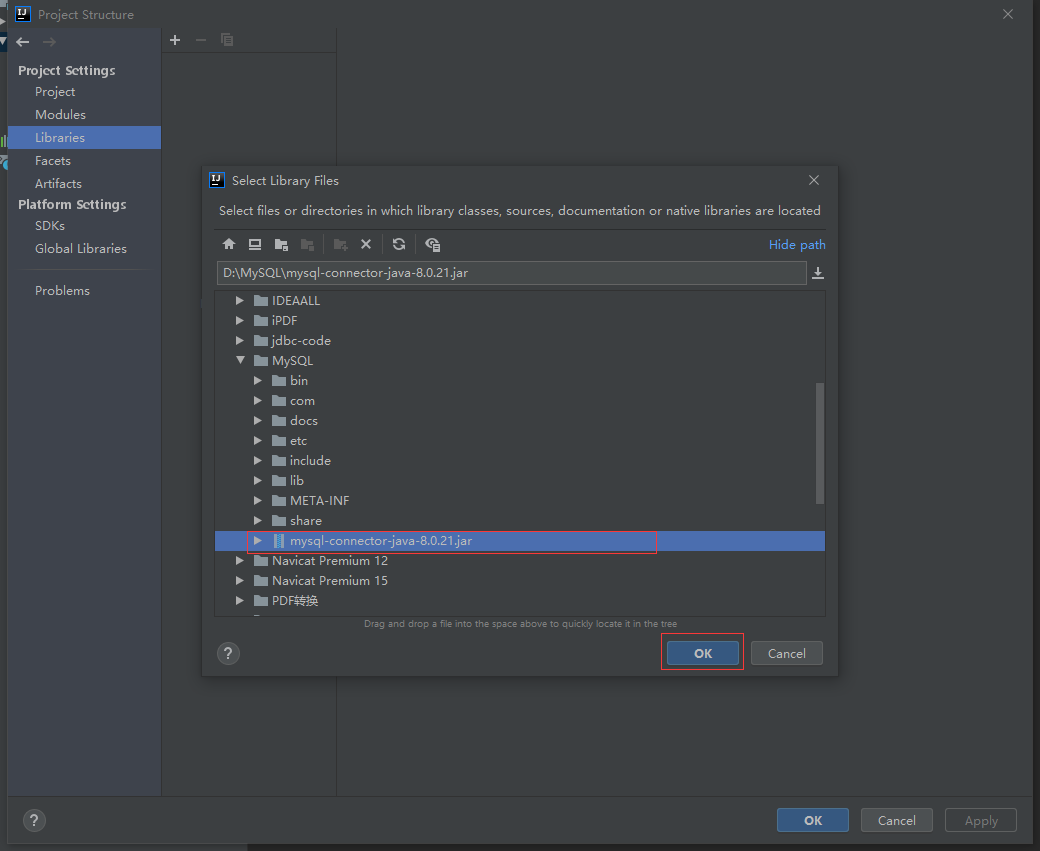Click the Hide path link
This screenshot has width=1040, height=851.
797,244
